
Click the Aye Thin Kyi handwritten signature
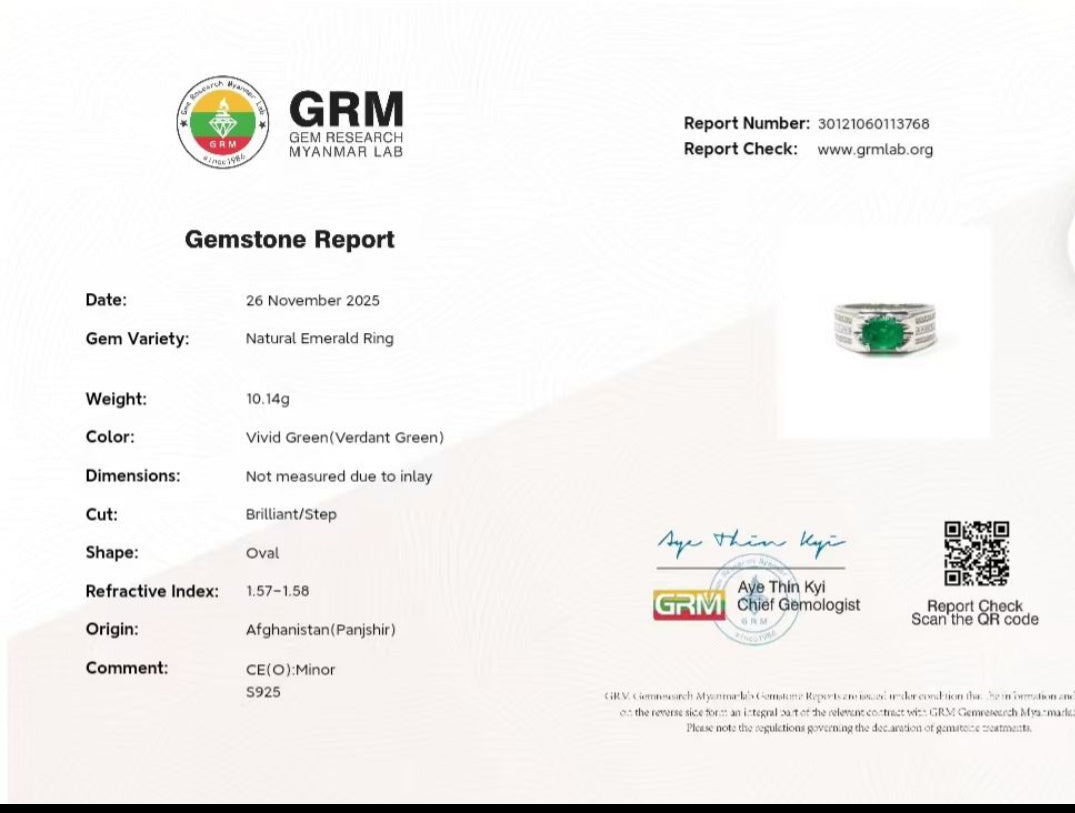[x=750, y=542]
